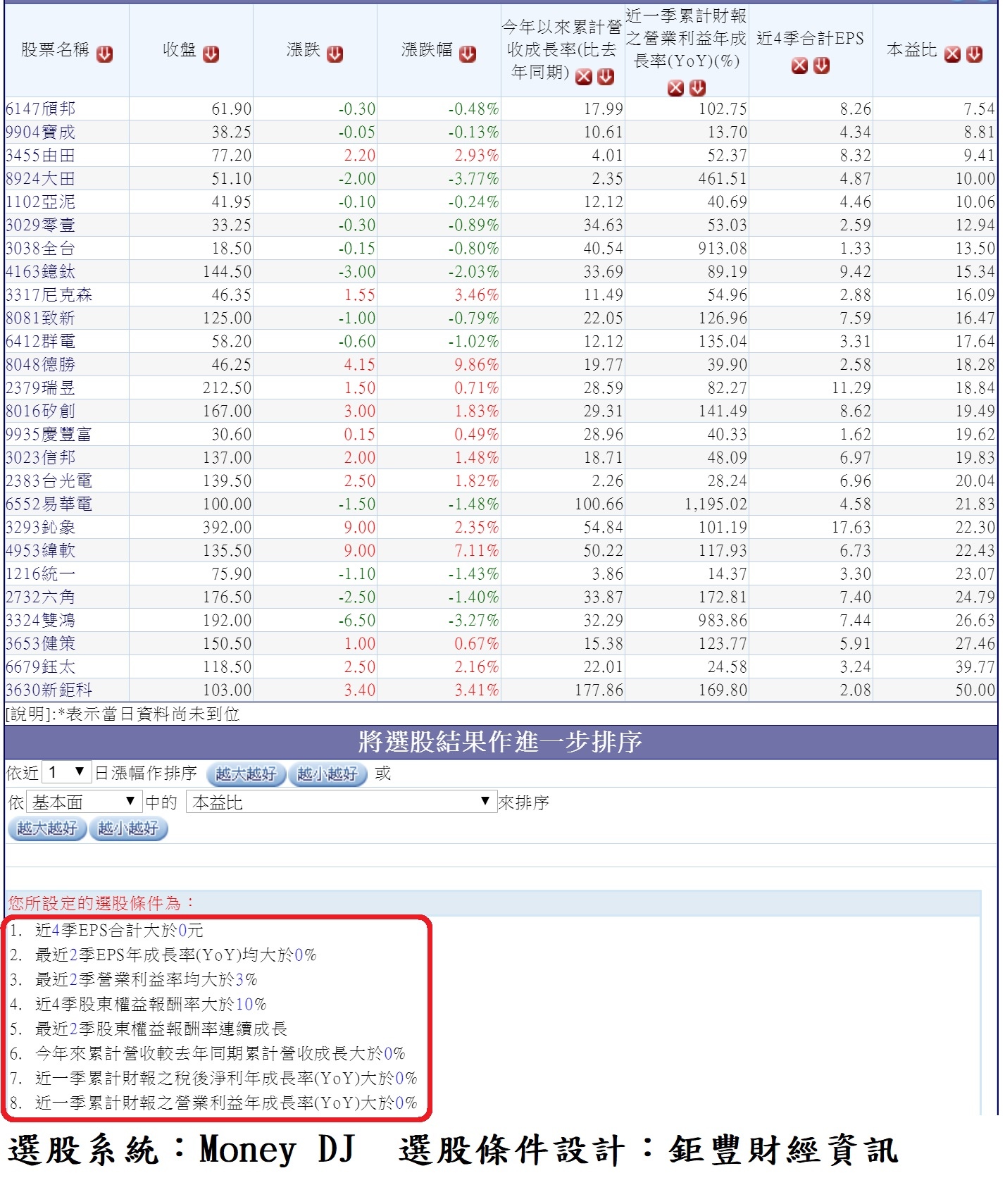Sort by 本益比 arrow icon
This screenshot has height=1204, width=1005.
point(974,54)
